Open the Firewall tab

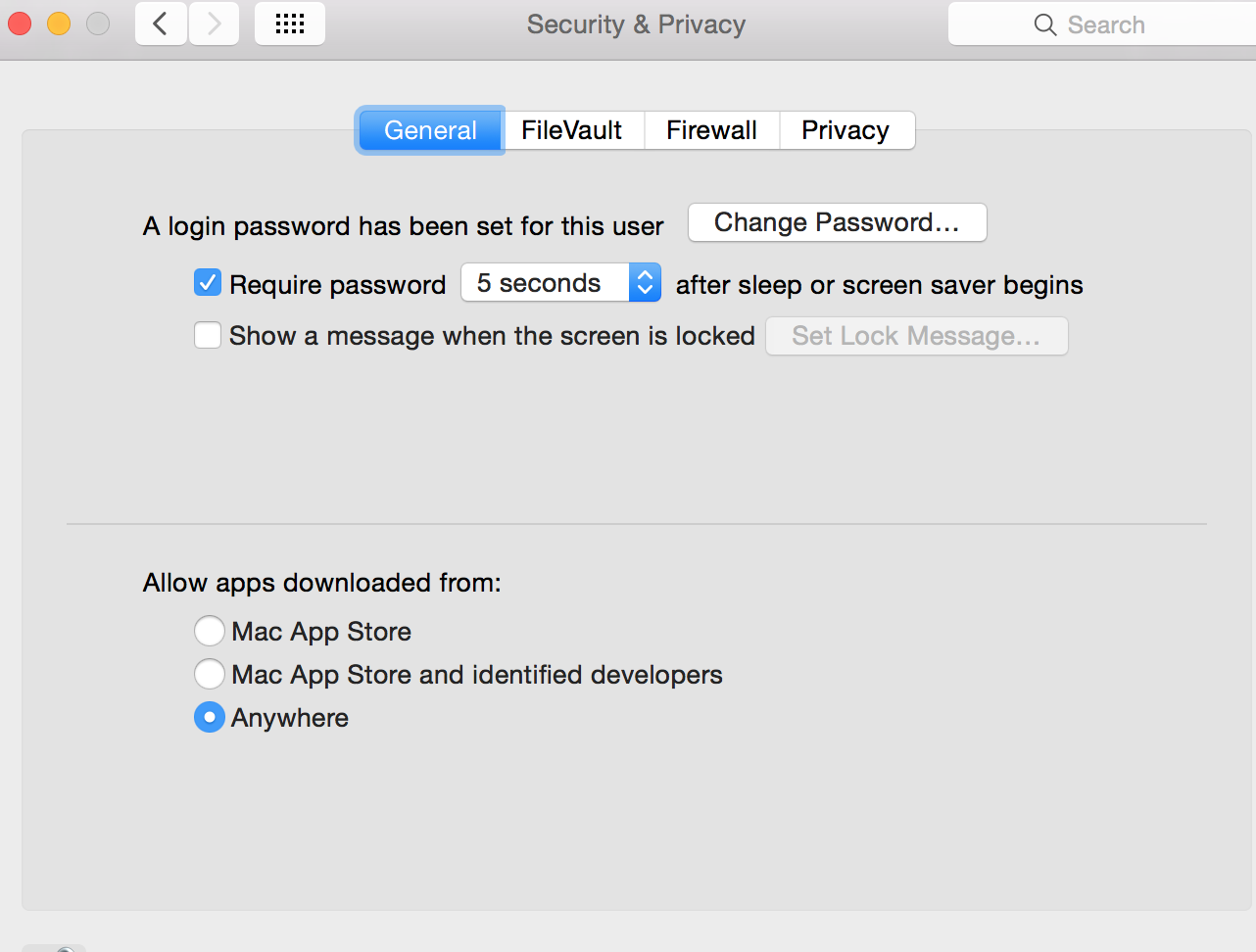click(711, 129)
